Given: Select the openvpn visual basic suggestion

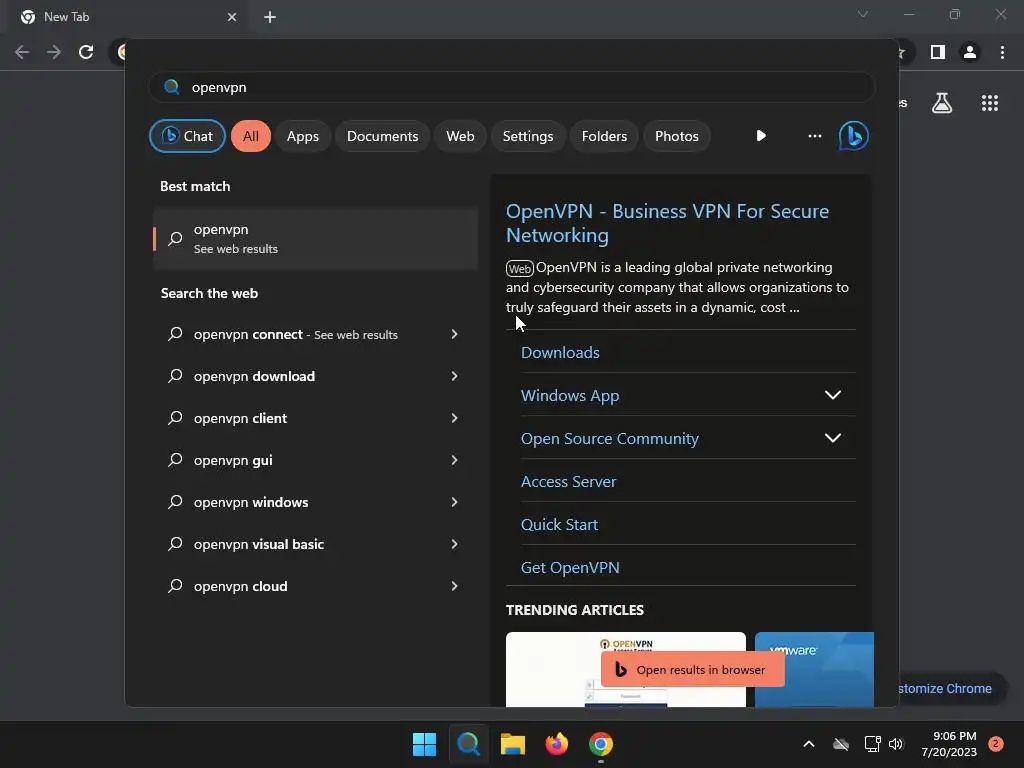Looking at the screenshot, I should click(259, 544).
